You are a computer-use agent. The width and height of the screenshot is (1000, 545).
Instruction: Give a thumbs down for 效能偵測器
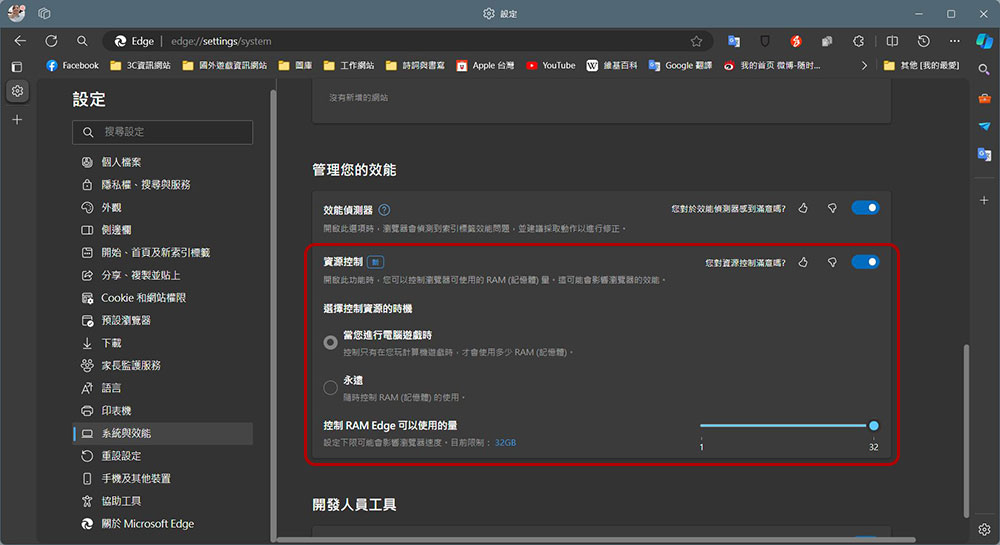pyautogui.click(x=832, y=208)
